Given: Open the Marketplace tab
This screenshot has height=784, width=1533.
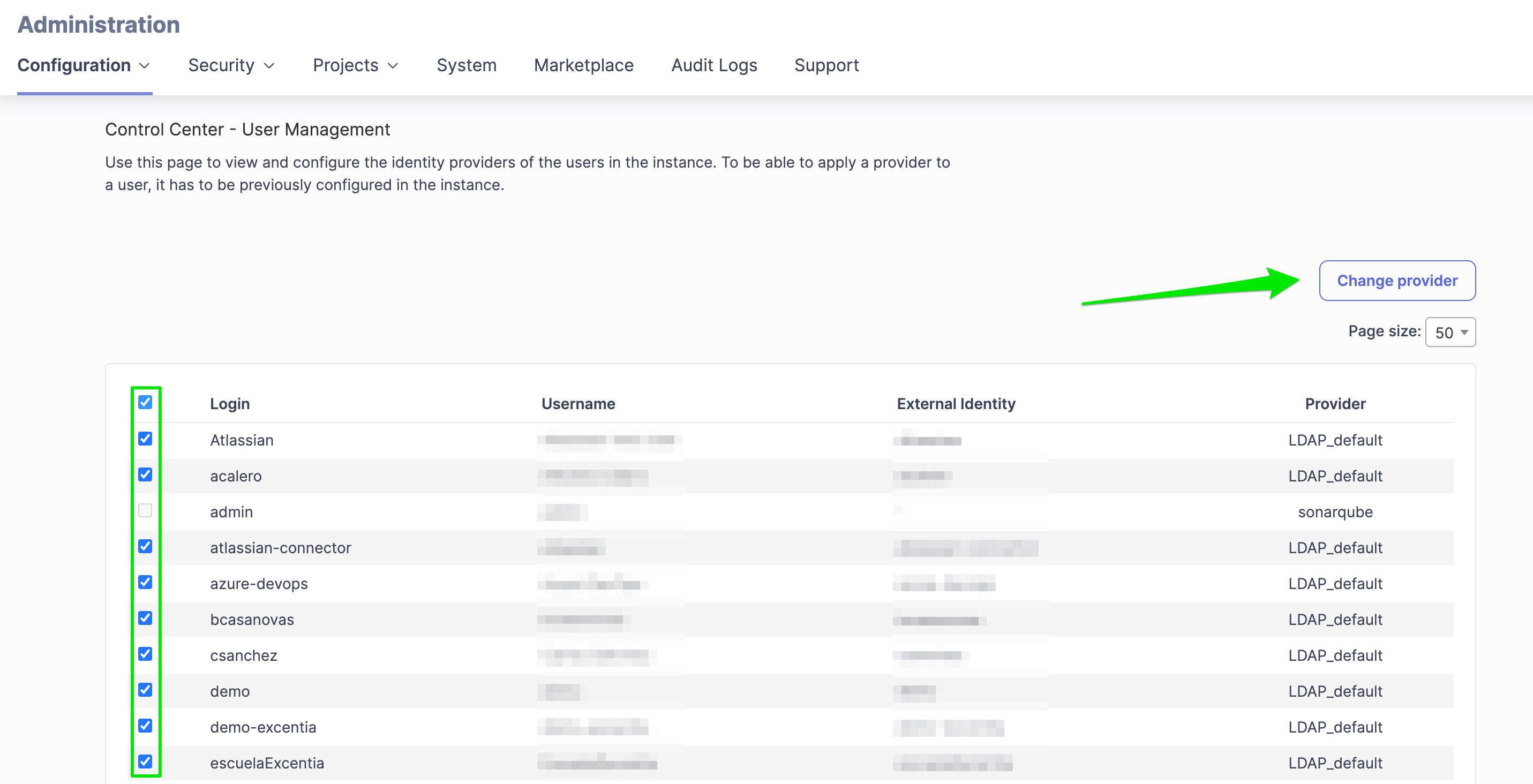Looking at the screenshot, I should coord(583,65).
